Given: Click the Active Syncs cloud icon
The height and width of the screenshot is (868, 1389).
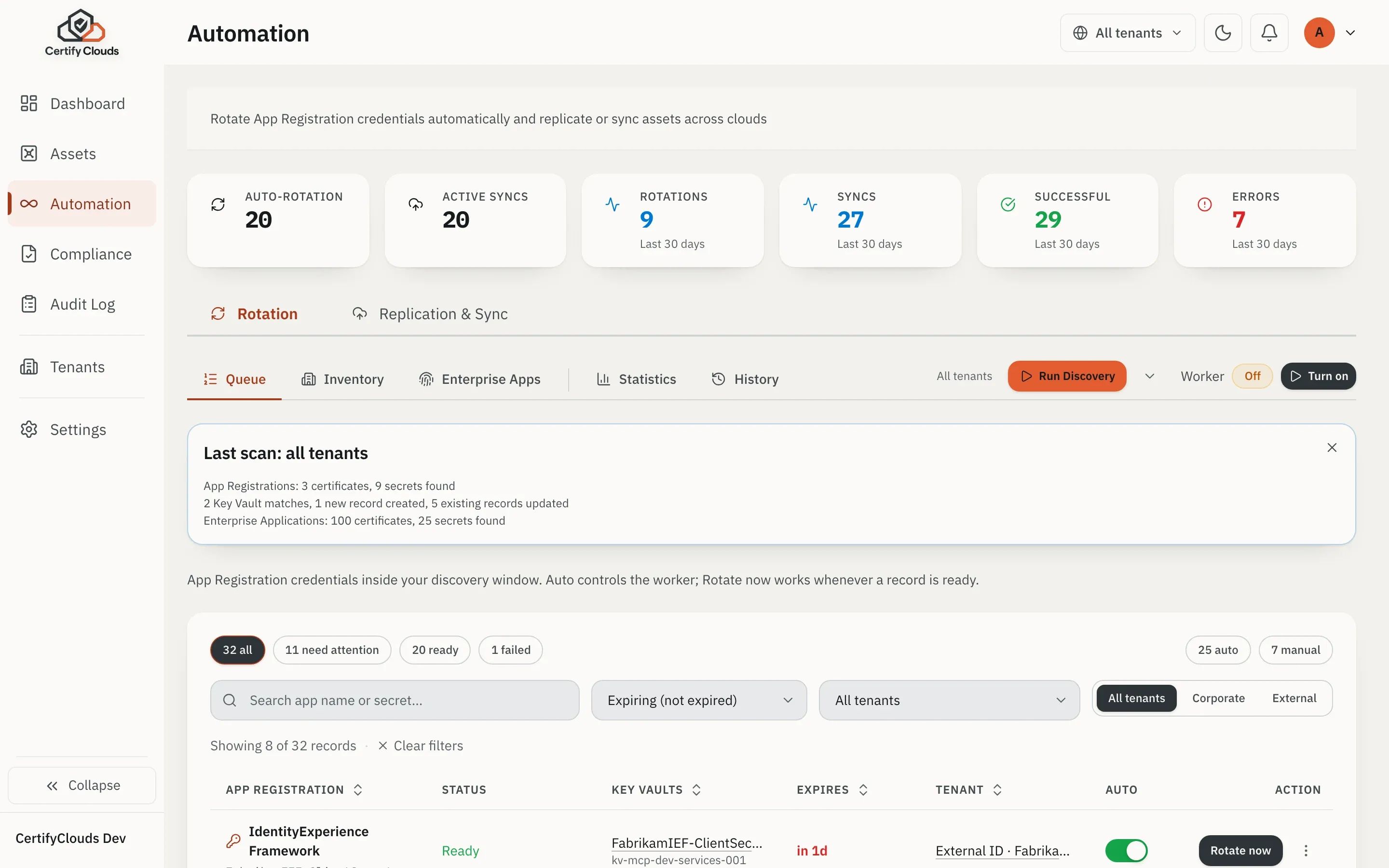Looking at the screenshot, I should [x=416, y=204].
